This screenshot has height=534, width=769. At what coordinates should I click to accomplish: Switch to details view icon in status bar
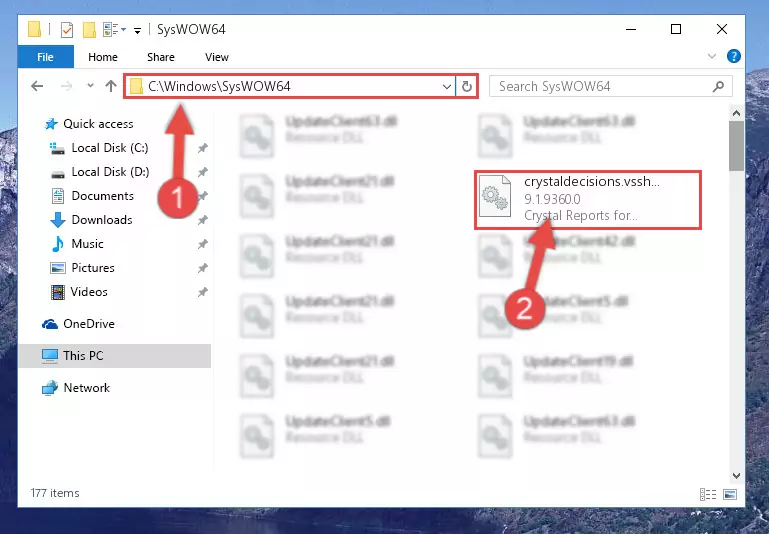(x=708, y=494)
